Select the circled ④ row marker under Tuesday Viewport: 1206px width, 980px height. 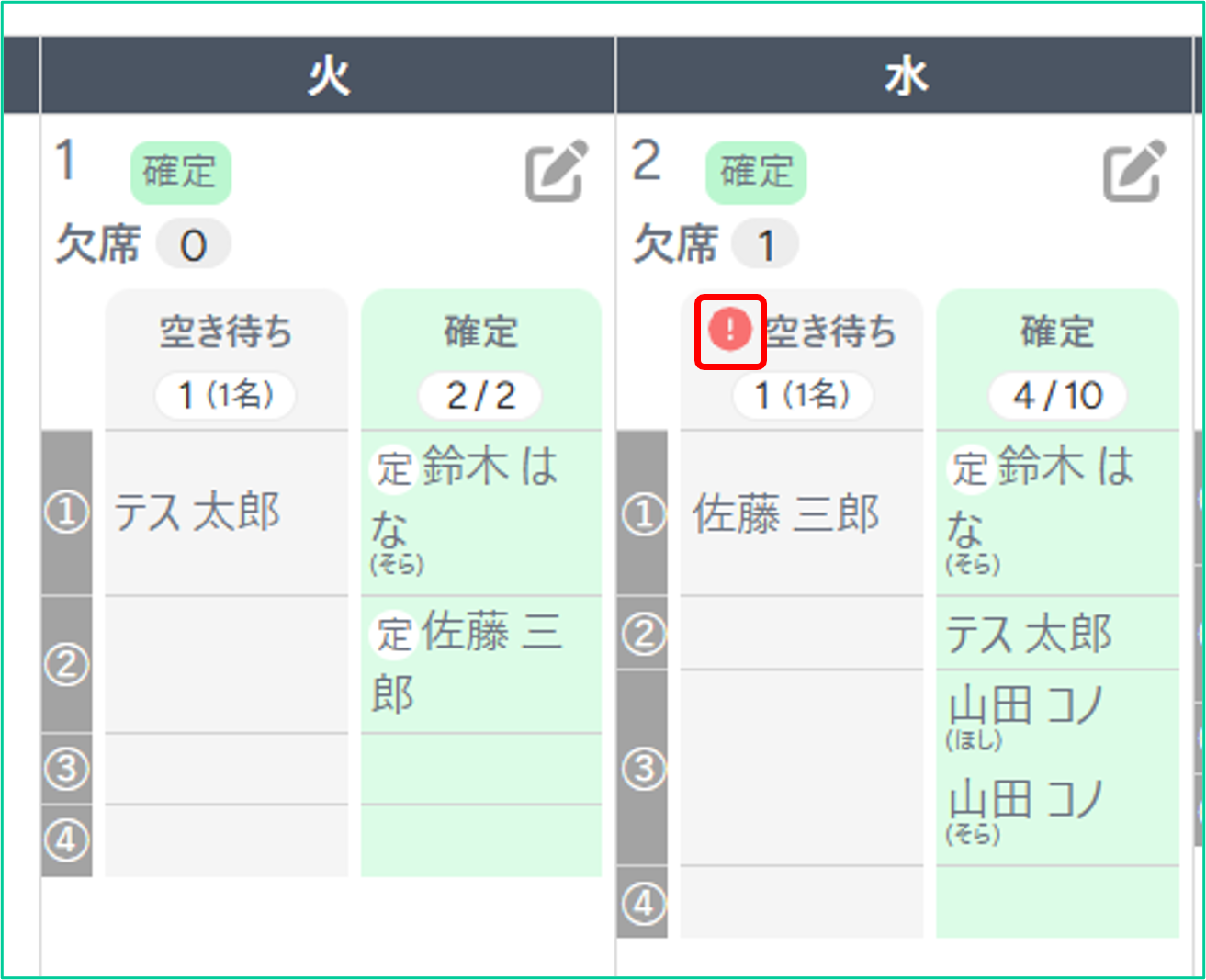click(x=67, y=840)
